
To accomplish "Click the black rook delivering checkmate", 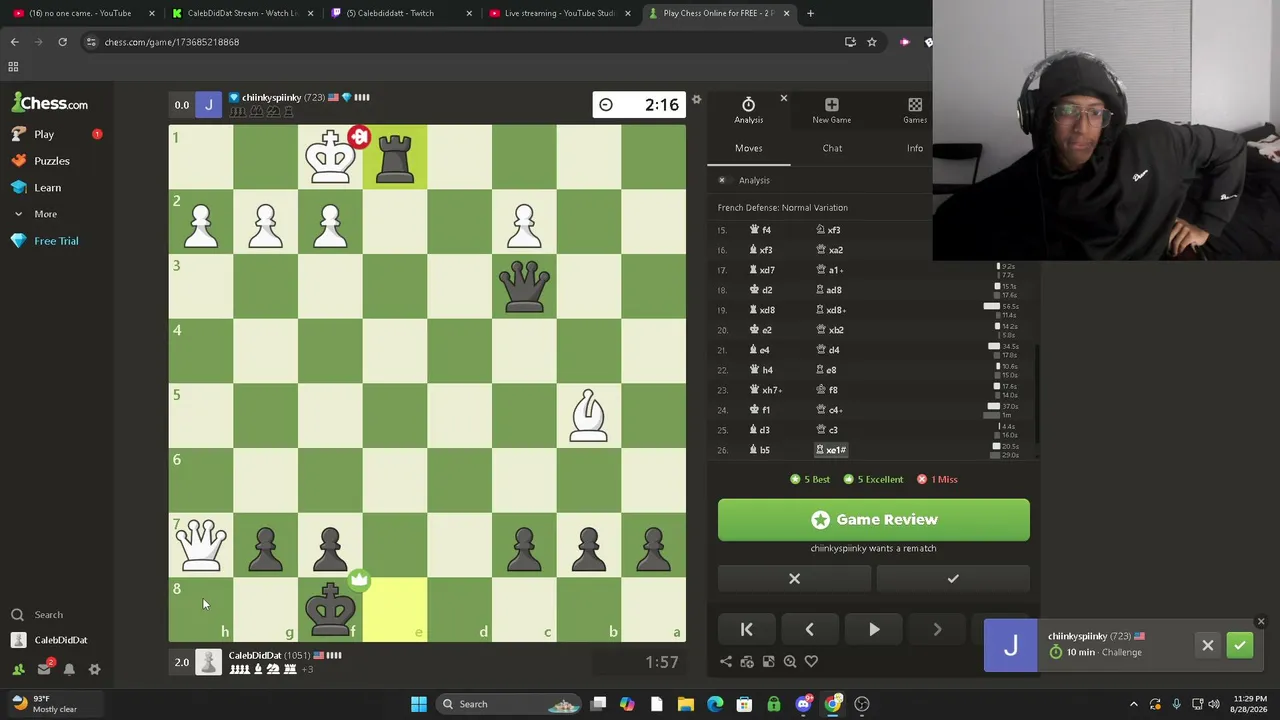I will [394, 157].
